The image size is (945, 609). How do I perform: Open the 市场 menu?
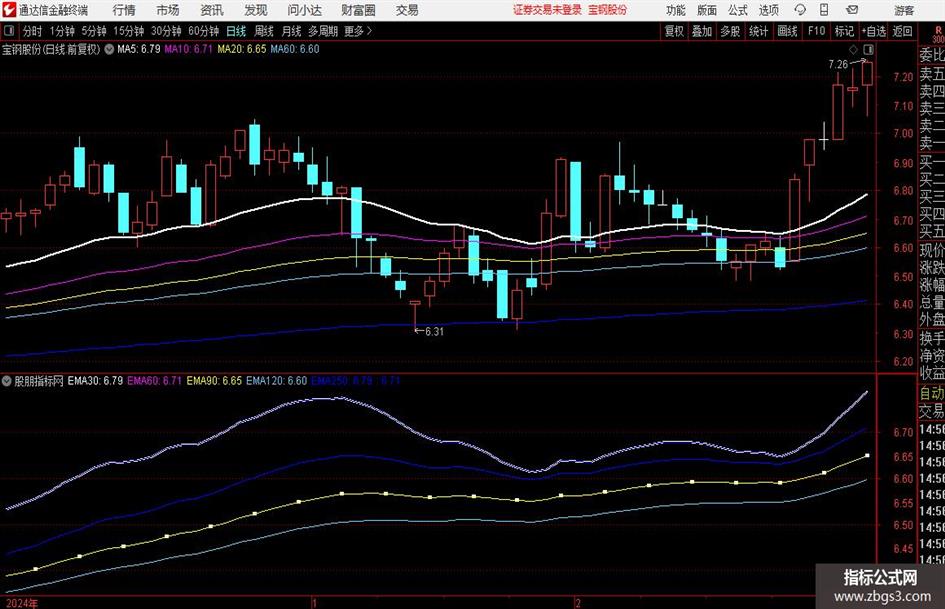point(168,10)
